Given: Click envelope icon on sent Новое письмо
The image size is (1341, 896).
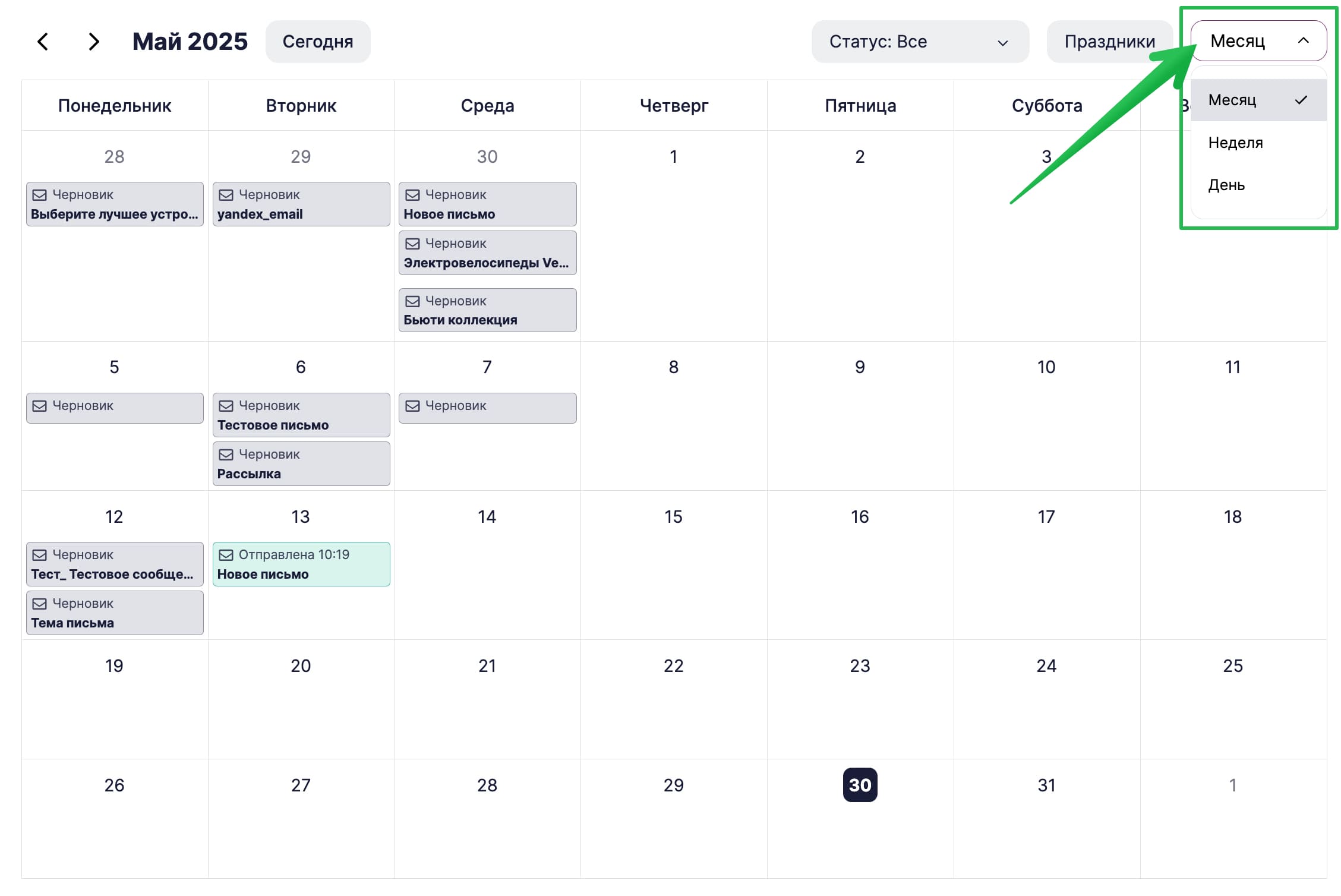Looking at the screenshot, I should click(226, 555).
